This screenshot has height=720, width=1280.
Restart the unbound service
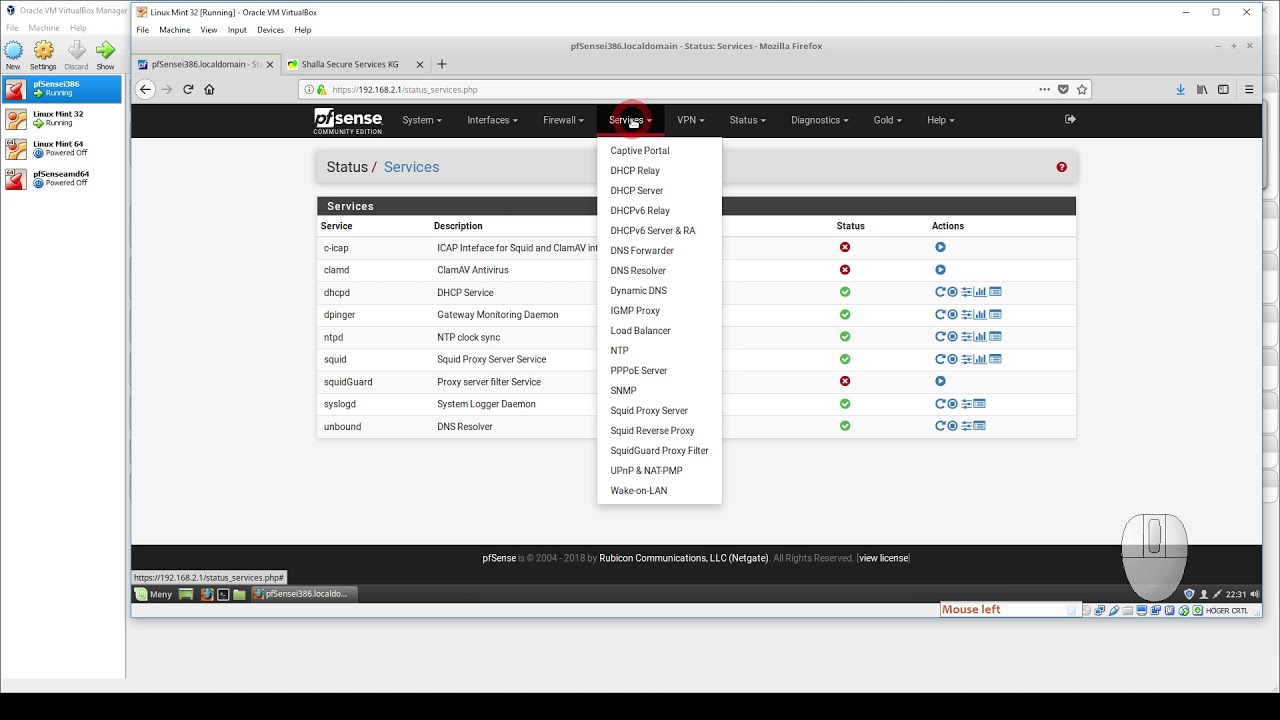coord(940,426)
